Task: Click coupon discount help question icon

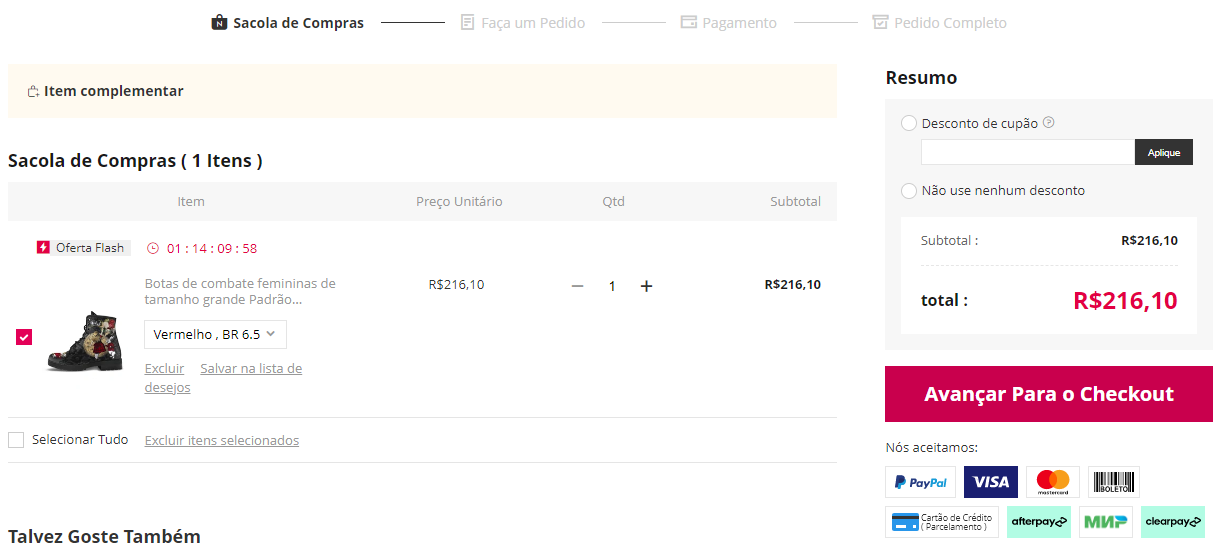Action: tap(1049, 123)
